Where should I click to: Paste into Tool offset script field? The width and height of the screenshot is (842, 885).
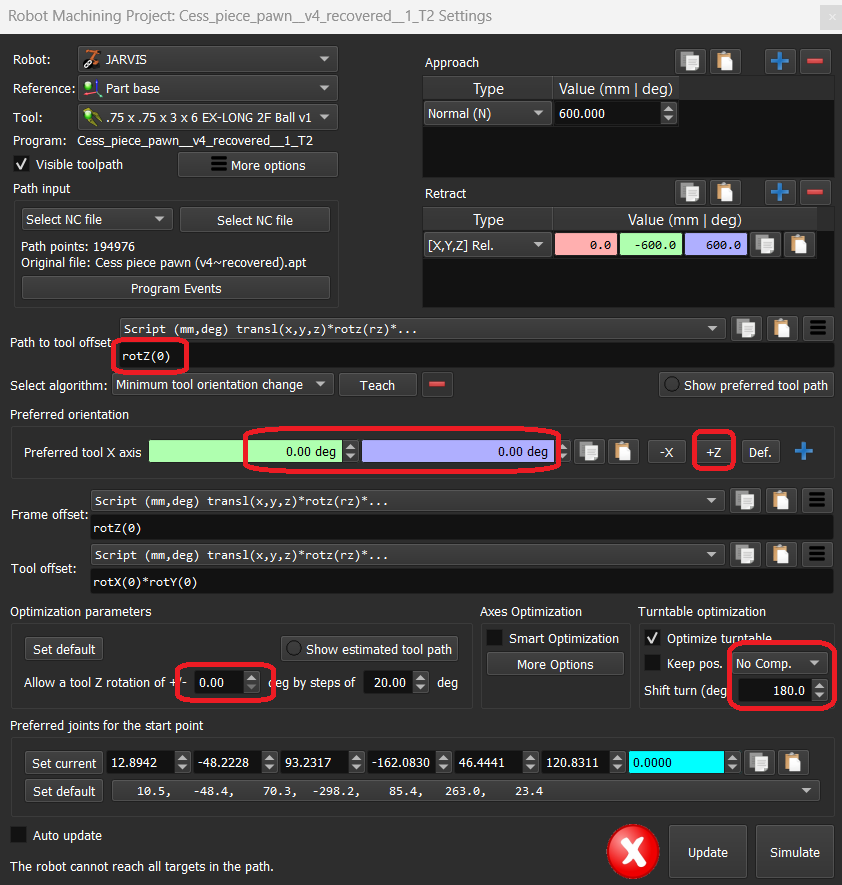pyautogui.click(x=780, y=555)
